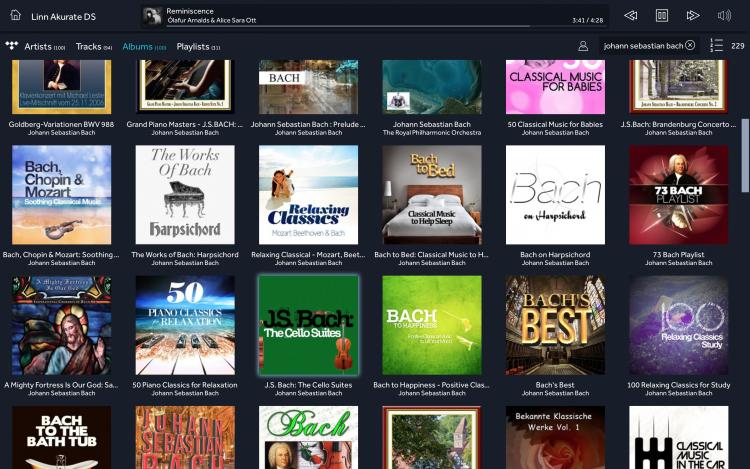This screenshot has height=469, width=750.
Task: Open the user account icon
Action: click(583, 46)
